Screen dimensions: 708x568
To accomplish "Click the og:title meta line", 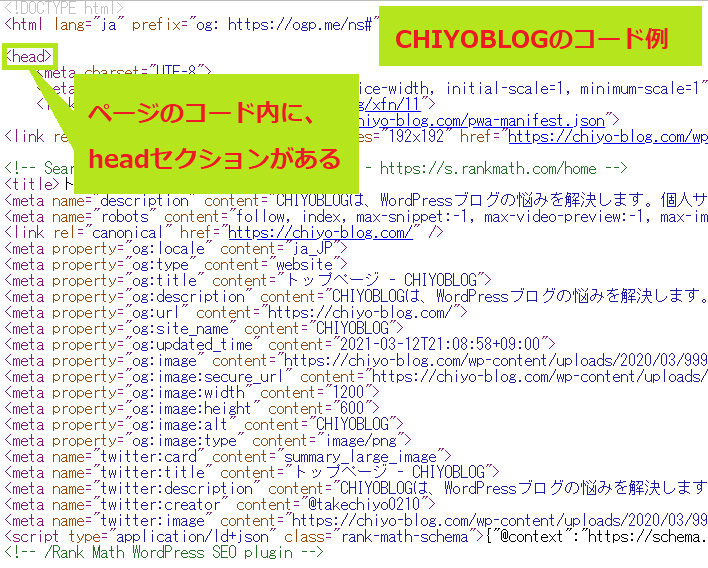I will (248, 280).
